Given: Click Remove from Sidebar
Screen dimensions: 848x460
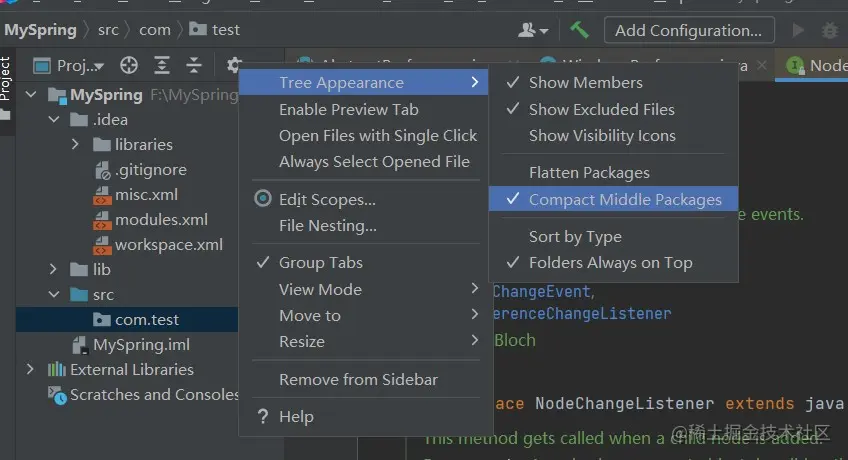Looking at the screenshot, I should pyautogui.click(x=358, y=379).
